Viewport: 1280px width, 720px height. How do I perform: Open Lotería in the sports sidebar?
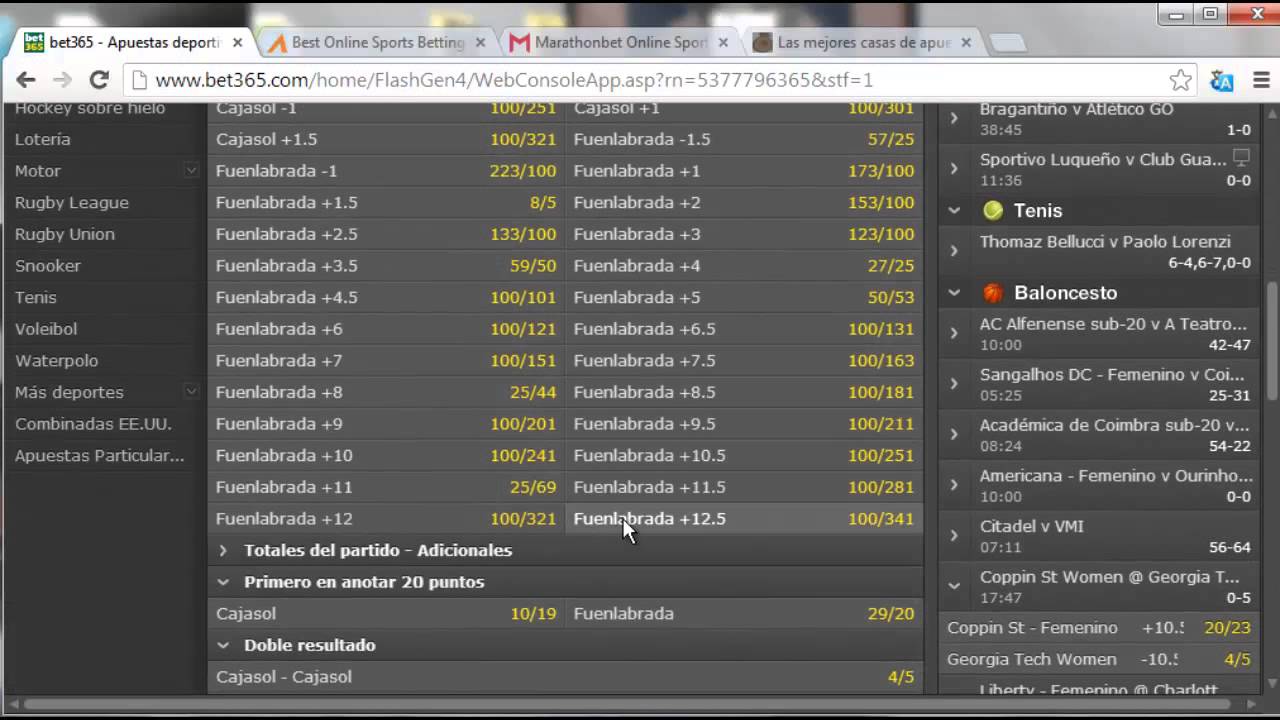[x=42, y=139]
